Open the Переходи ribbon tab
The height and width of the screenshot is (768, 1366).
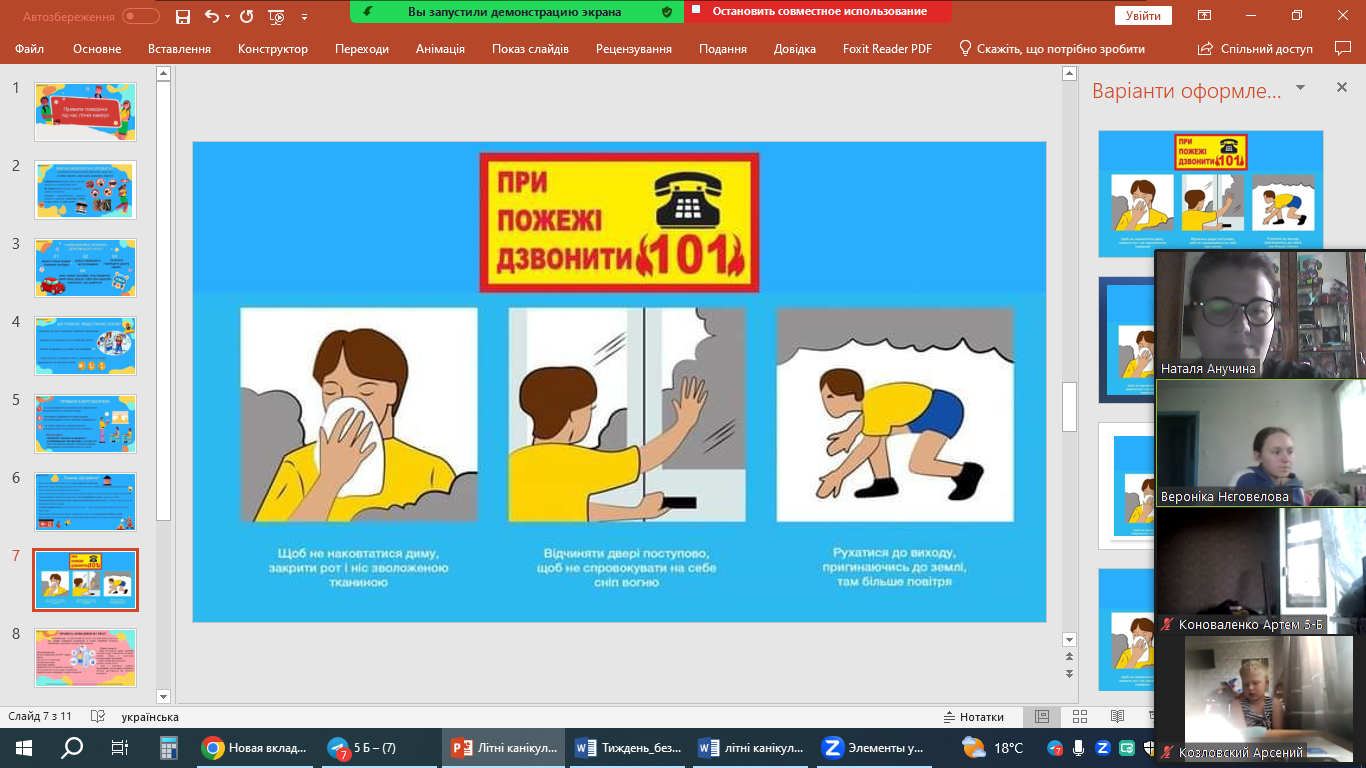pyautogui.click(x=362, y=48)
